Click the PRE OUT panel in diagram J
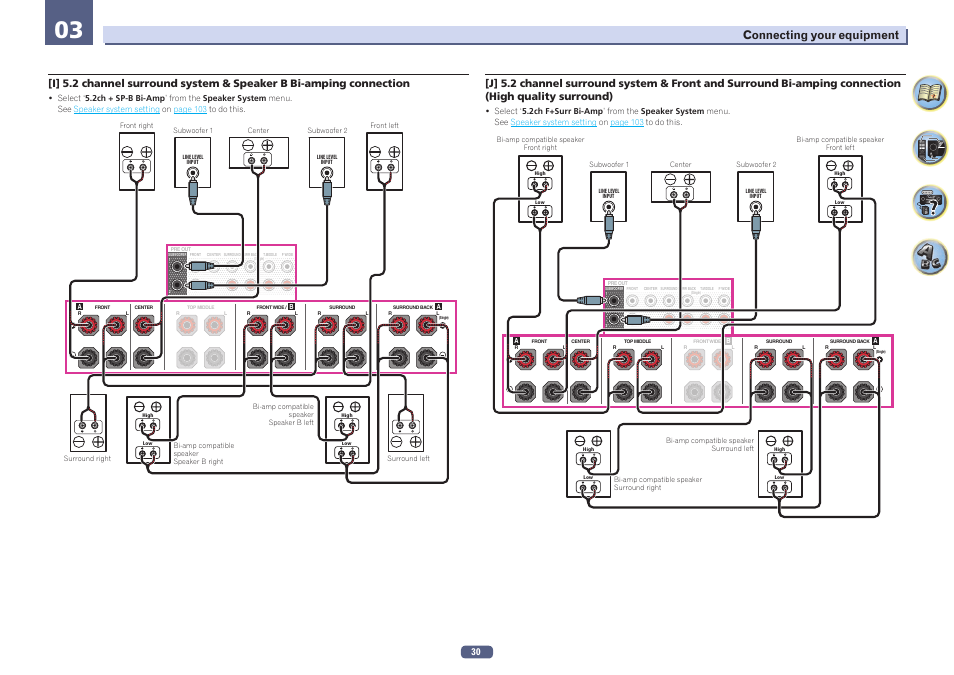This screenshot has height=675, width=954. tap(668, 305)
